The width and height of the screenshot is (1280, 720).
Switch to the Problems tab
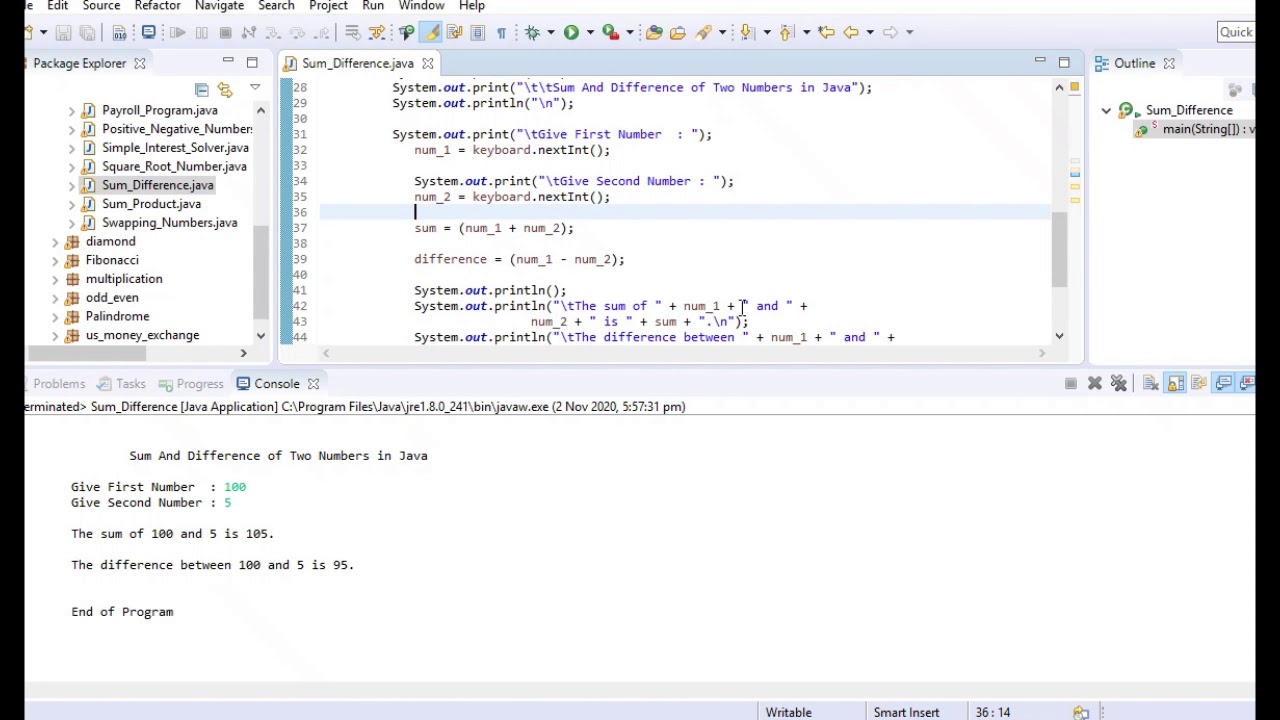coord(59,384)
